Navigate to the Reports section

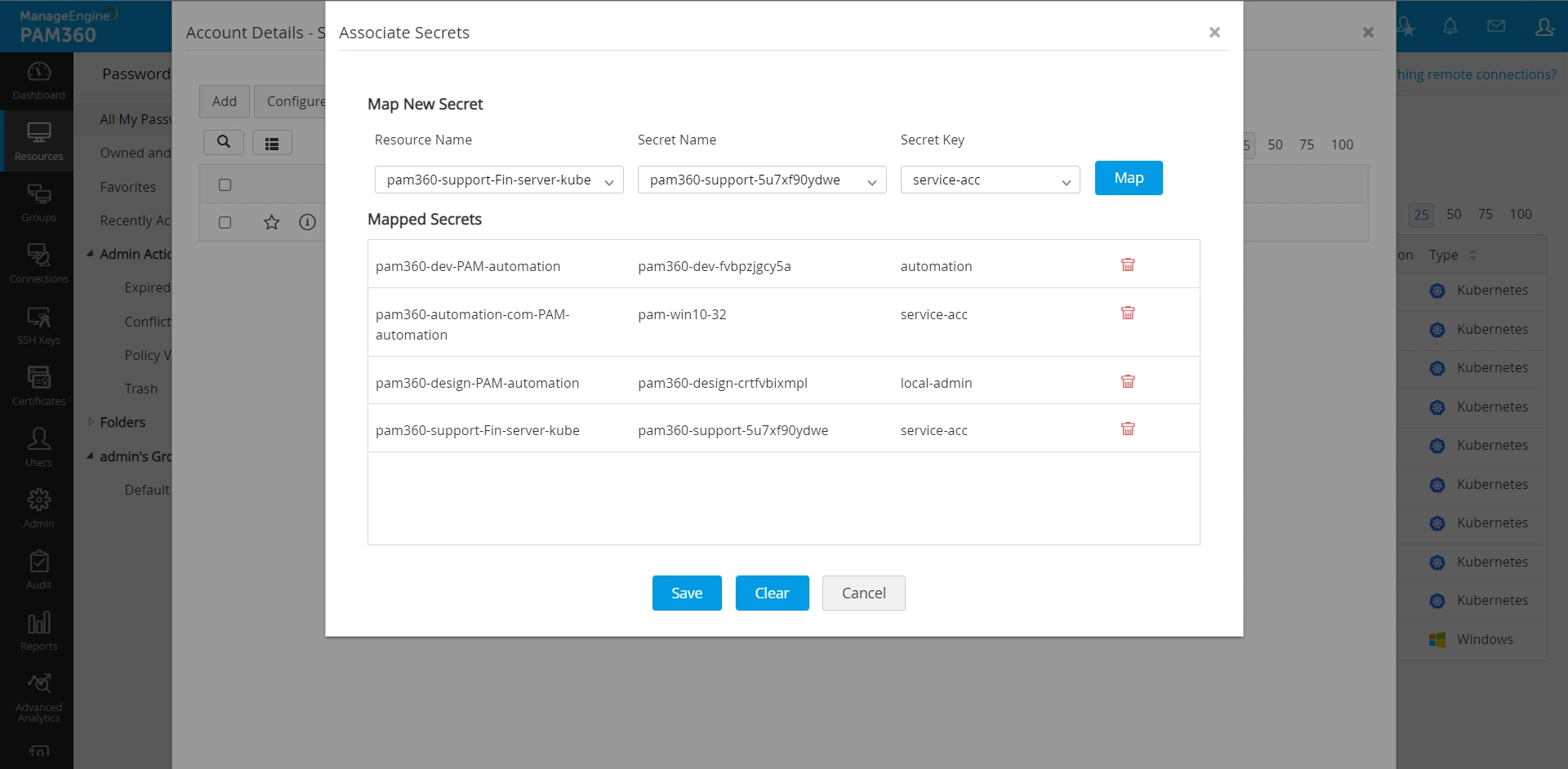38,632
